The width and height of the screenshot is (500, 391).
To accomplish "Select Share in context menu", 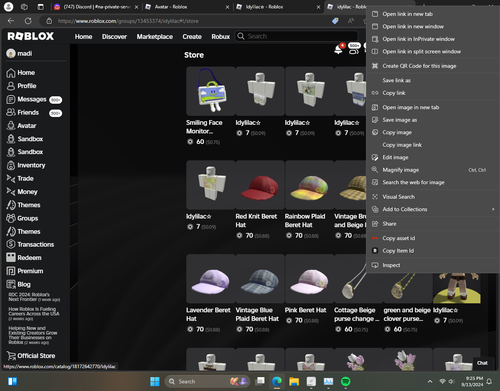I will click(433, 224).
